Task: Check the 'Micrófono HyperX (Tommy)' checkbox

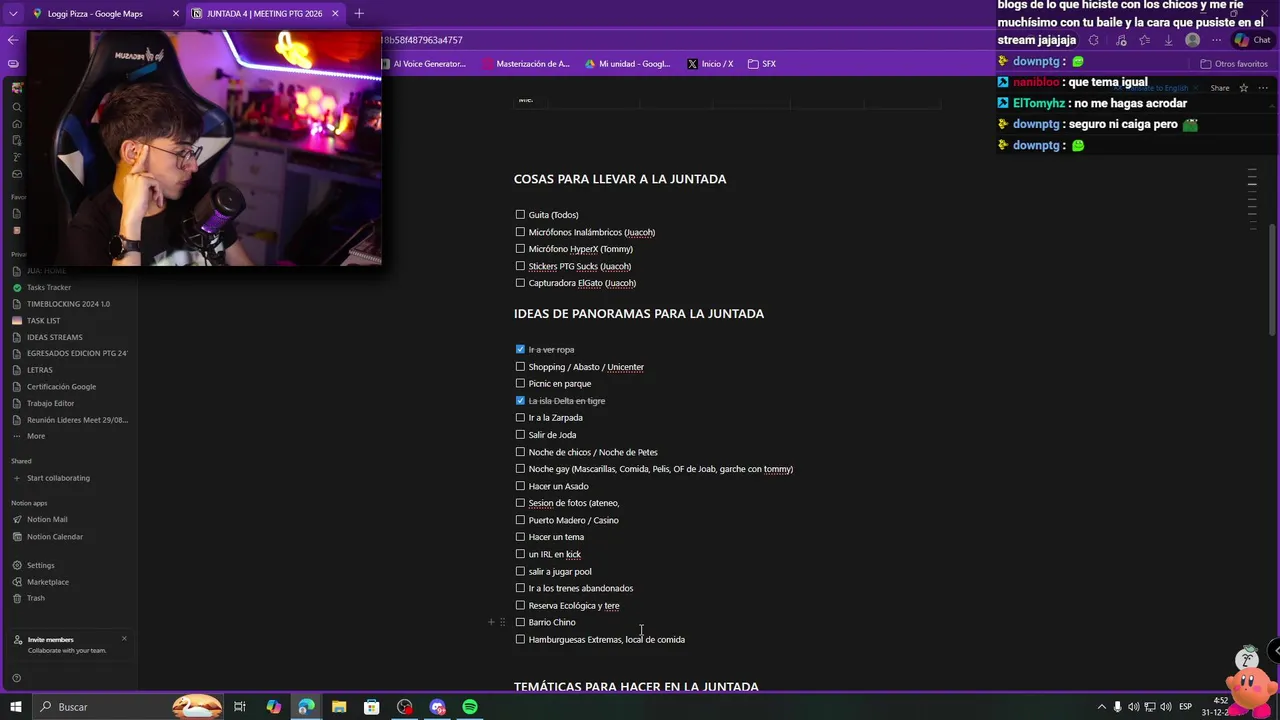Action: click(520, 249)
